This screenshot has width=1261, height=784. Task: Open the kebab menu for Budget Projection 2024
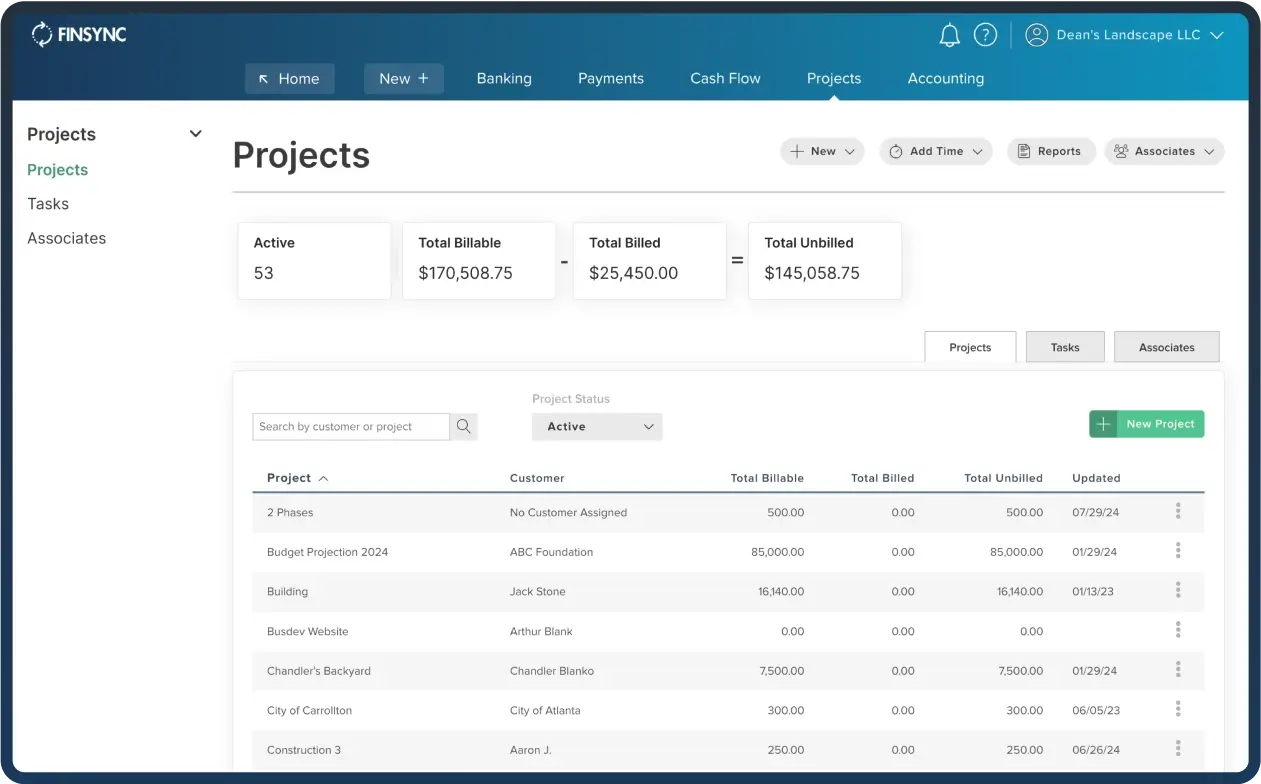pos(1178,551)
